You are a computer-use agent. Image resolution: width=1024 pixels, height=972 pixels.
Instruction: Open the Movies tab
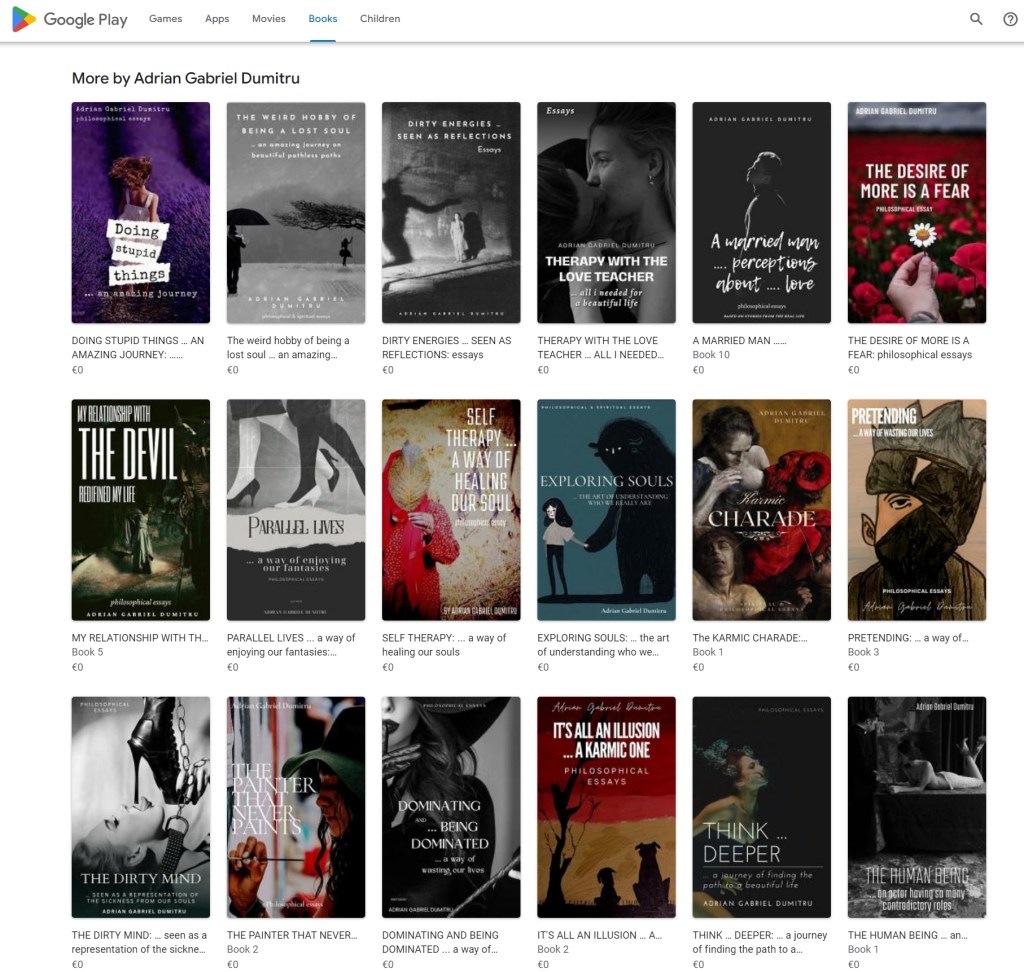point(268,19)
